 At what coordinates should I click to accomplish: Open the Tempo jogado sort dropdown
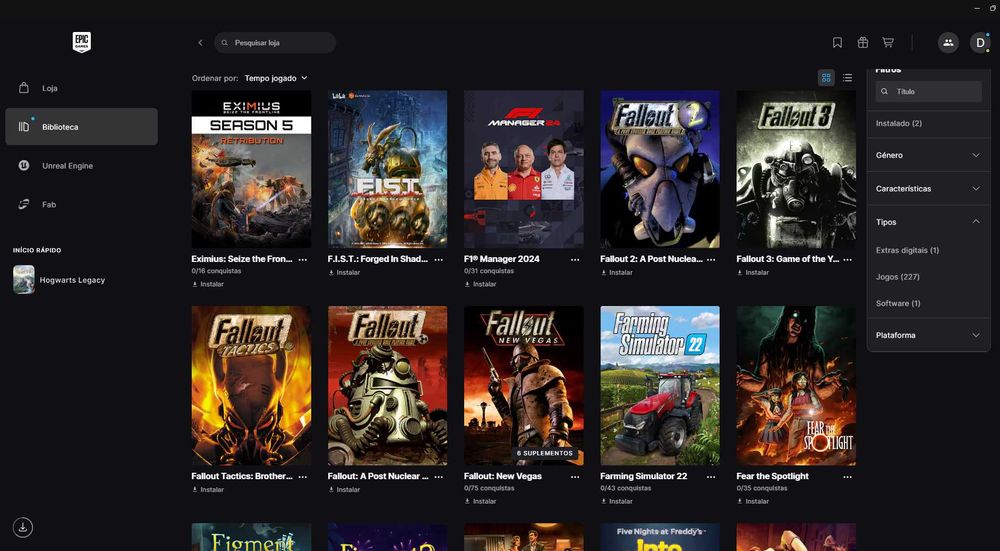[x=276, y=78]
